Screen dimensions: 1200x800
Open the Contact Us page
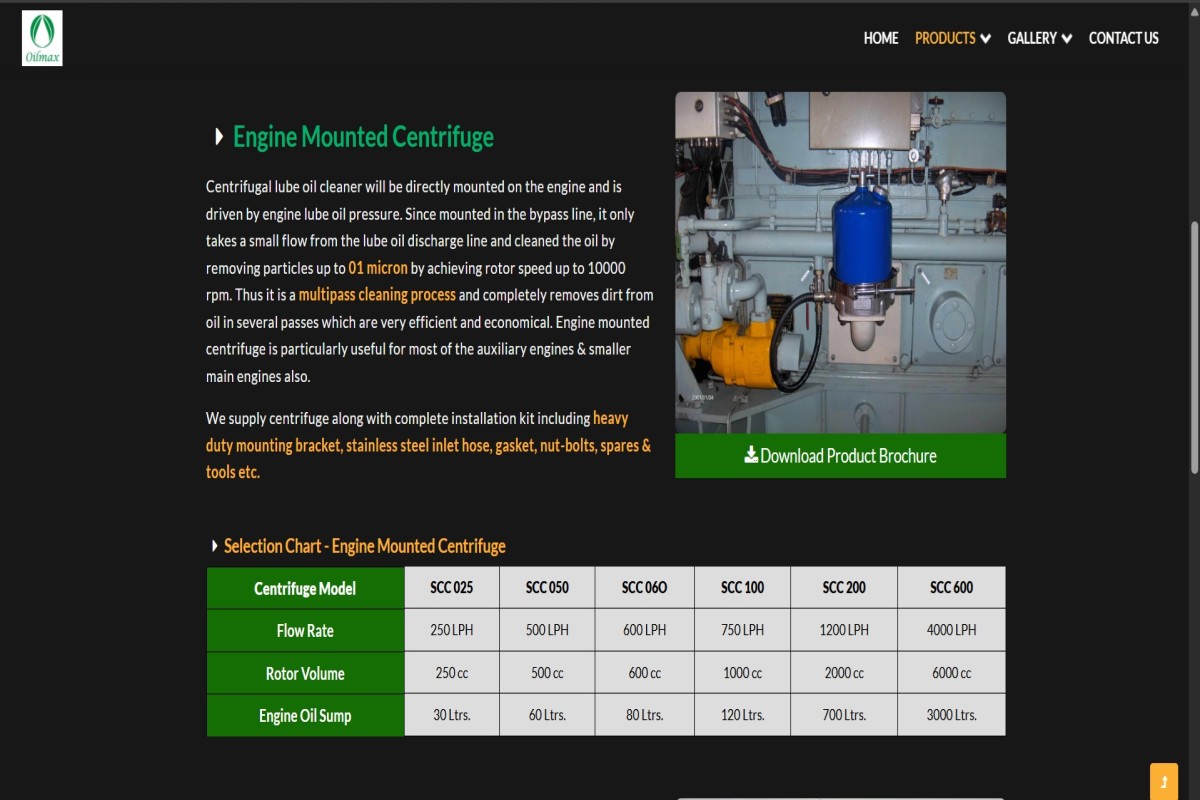pyautogui.click(x=1123, y=38)
